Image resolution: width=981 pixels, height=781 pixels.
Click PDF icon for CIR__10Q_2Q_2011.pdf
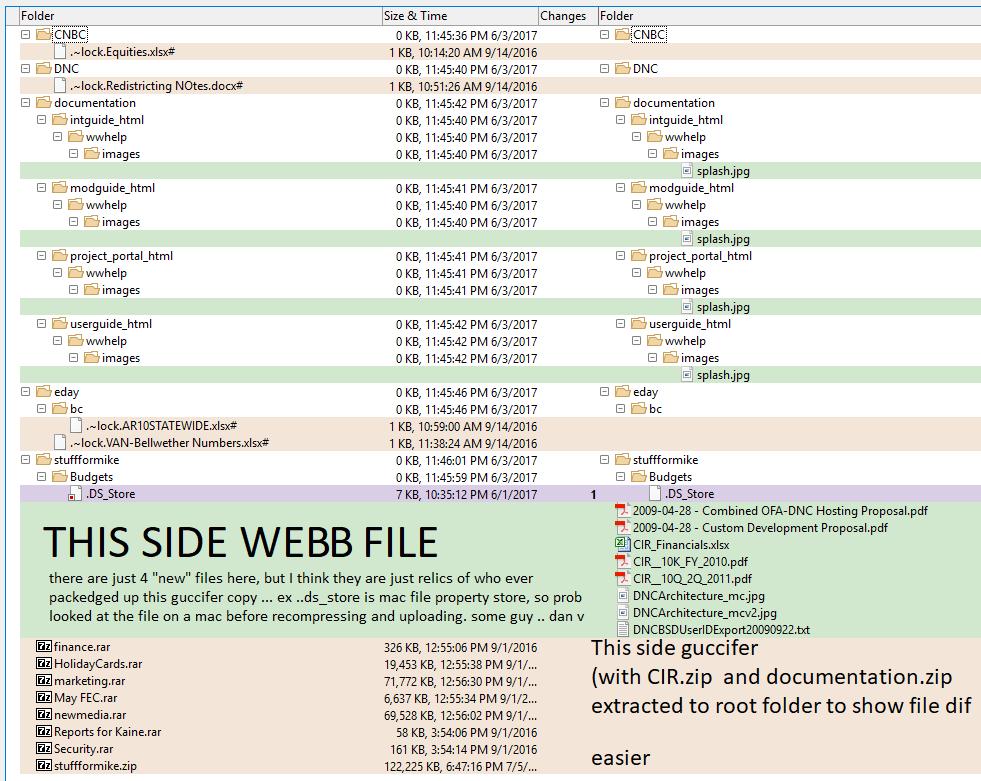pos(622,578)
